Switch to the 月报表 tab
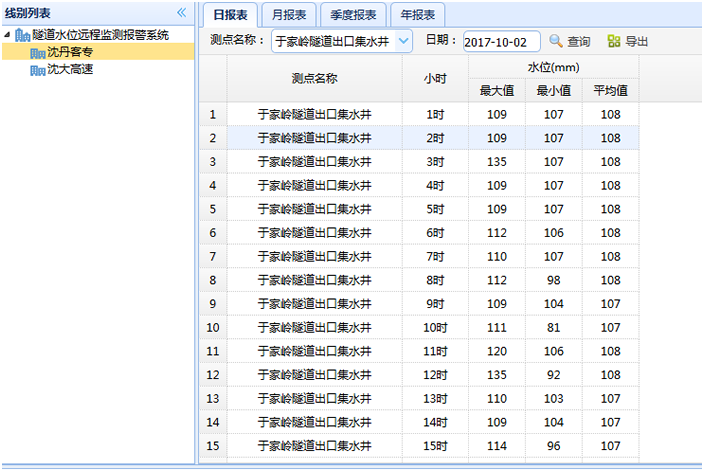Viewport: 704px width, 470px height. click(289, 14)
